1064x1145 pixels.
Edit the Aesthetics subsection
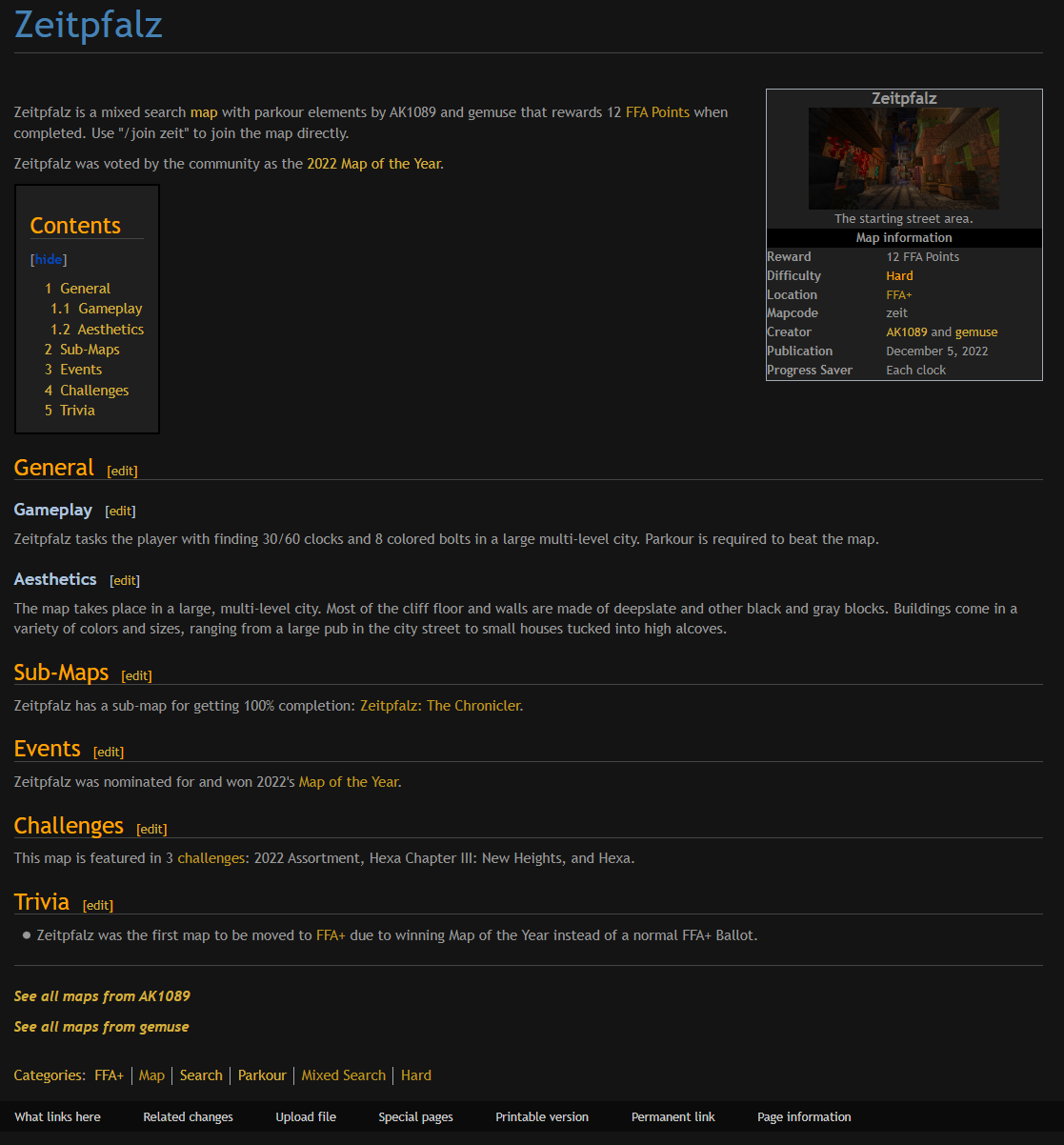(125, 580)
